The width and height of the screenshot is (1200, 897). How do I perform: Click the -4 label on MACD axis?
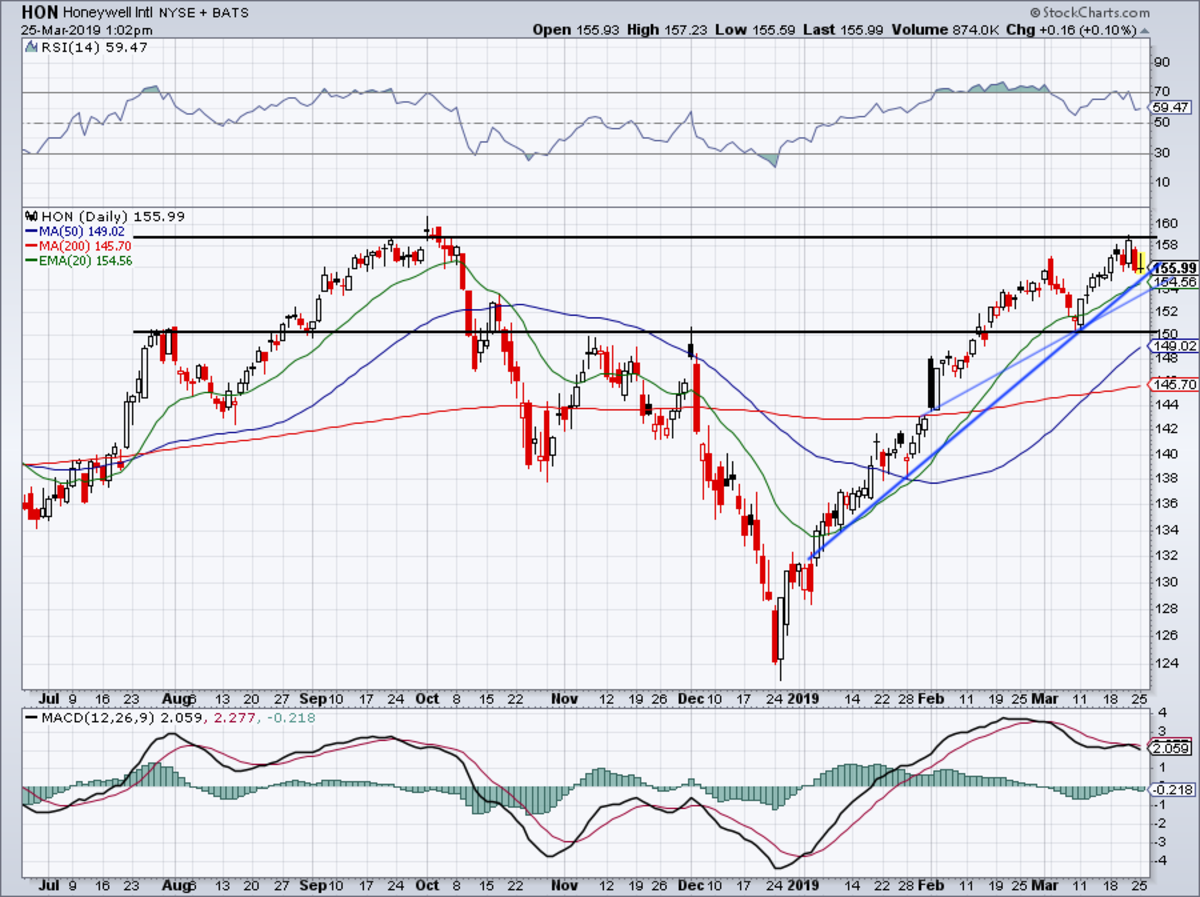point(1160,860)
